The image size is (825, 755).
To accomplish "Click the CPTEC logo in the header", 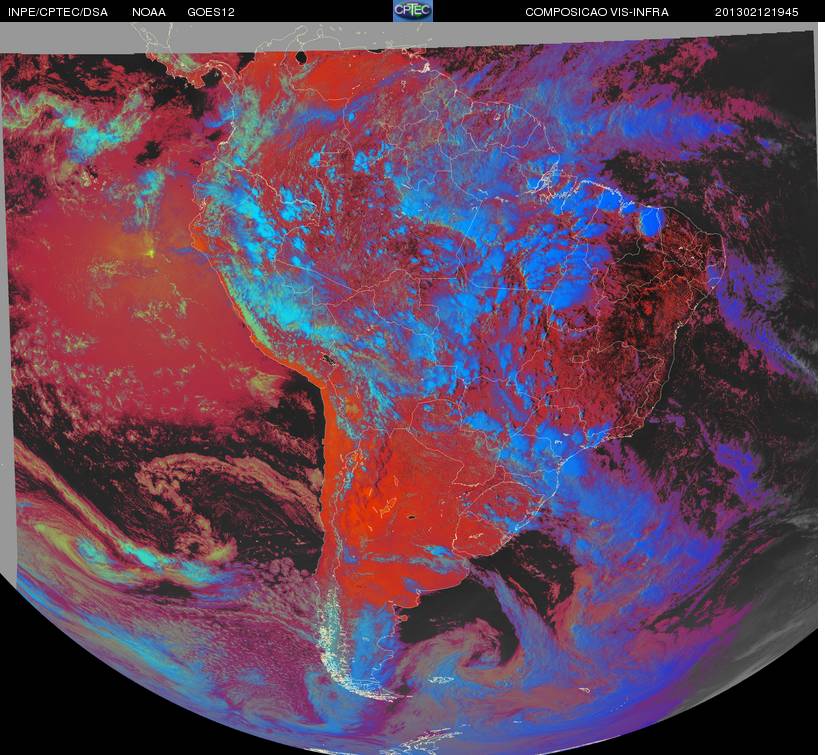I will point(413,11).
